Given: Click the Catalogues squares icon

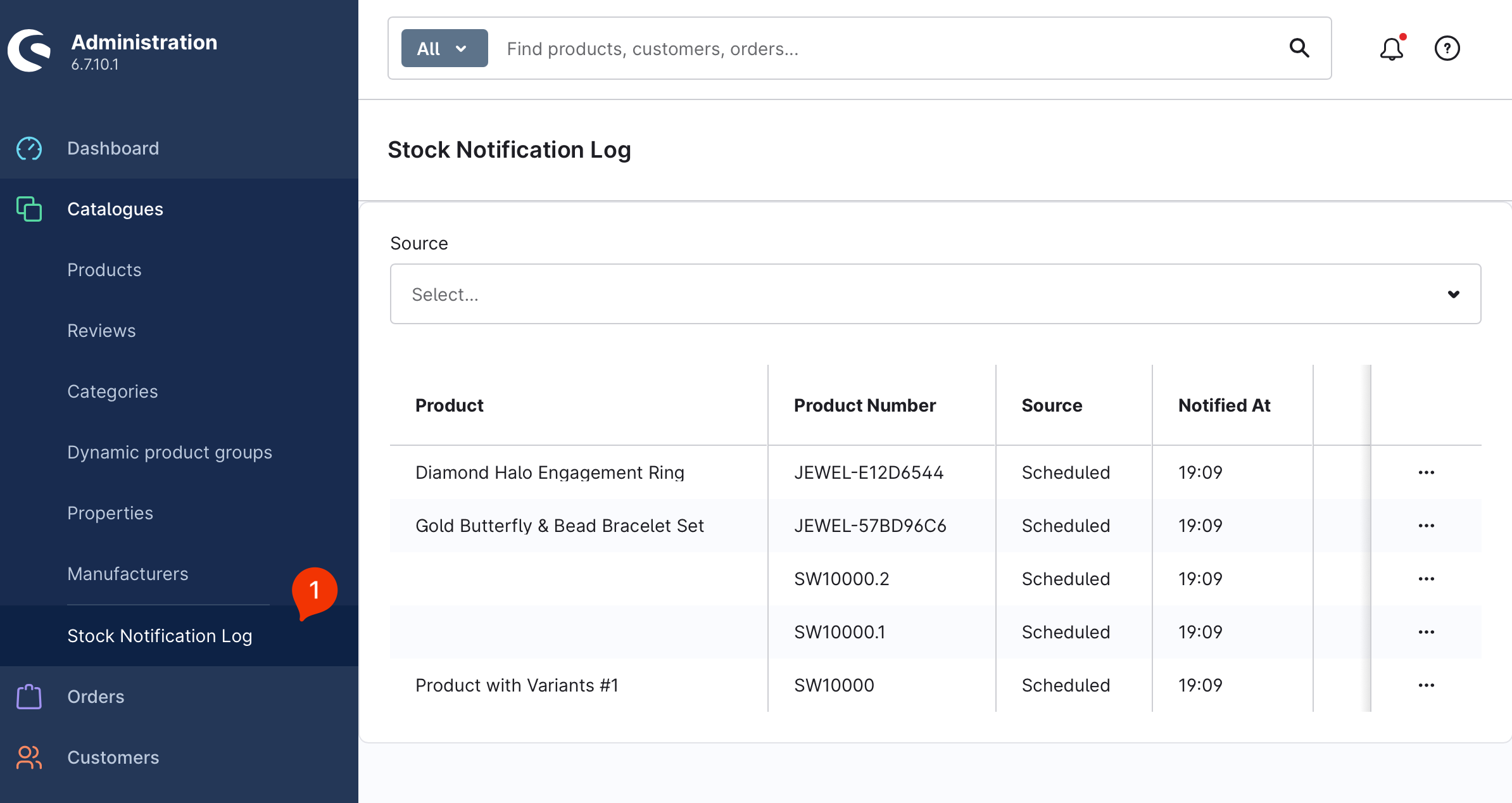Looking at the screenshot, I should (29, 209).
